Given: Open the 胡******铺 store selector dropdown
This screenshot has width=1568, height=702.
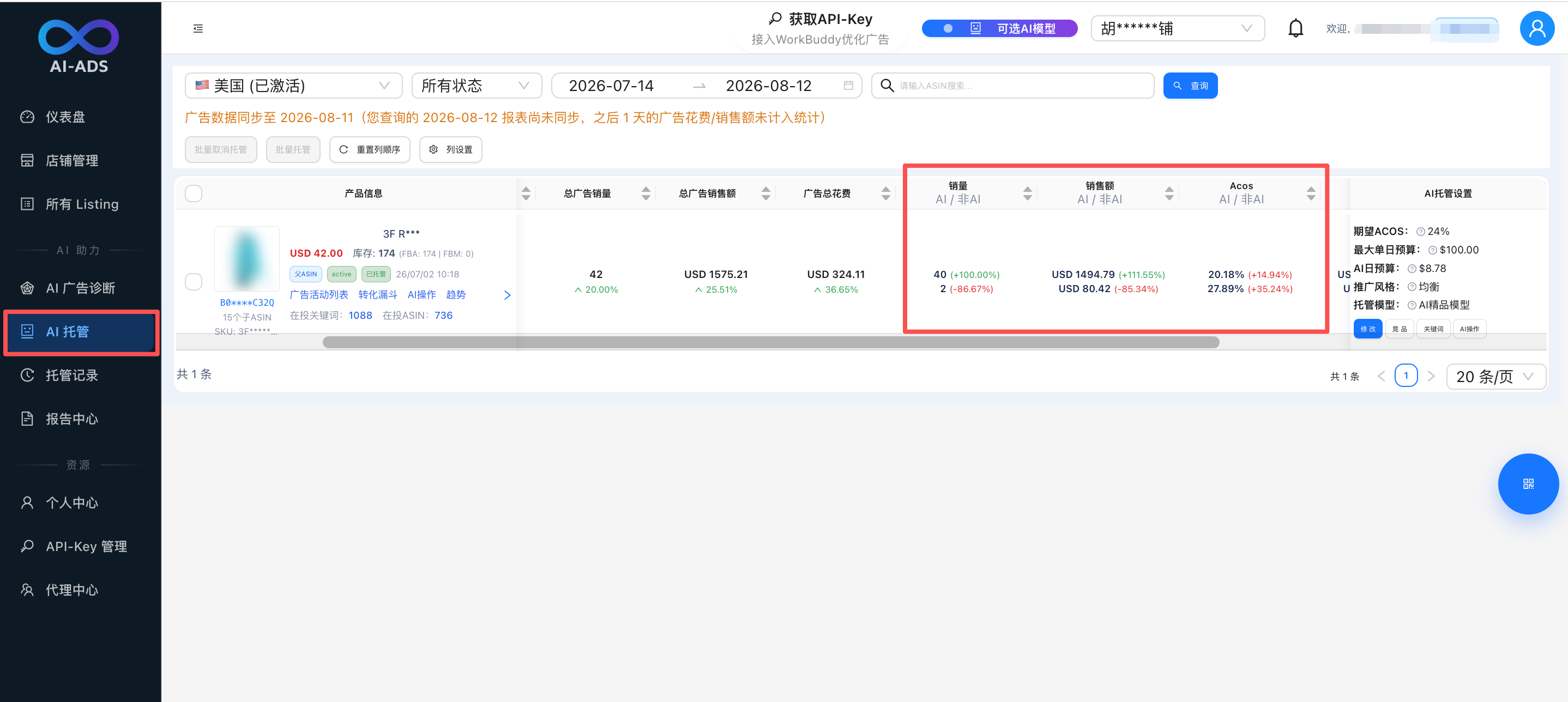Looking at the screenshot, I should pos(1177,28).
